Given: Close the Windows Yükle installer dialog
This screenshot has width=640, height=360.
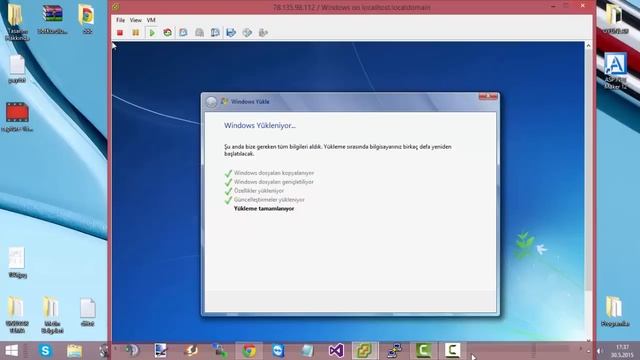Looking at the screenshot, I should (488, 97).
